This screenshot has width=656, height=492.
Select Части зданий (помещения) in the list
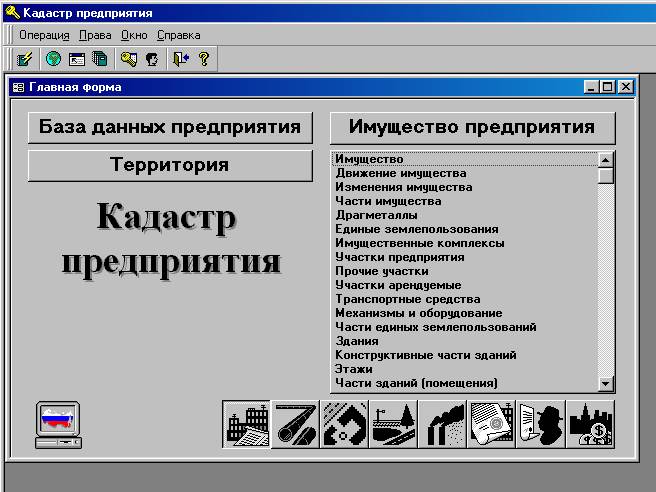click(x=465, y=383)
